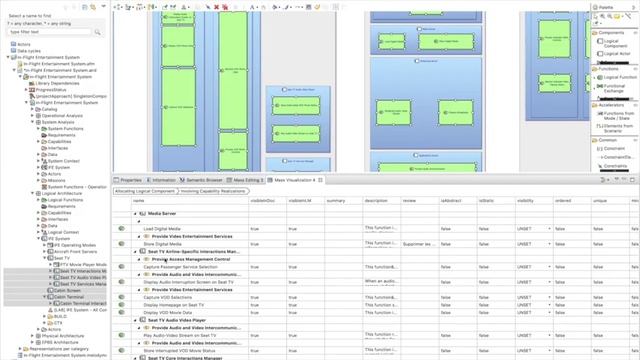The width and height of the screenshot is (640, 360).
Task: Collapse the Components palette section
Action: tap(635, 33)
